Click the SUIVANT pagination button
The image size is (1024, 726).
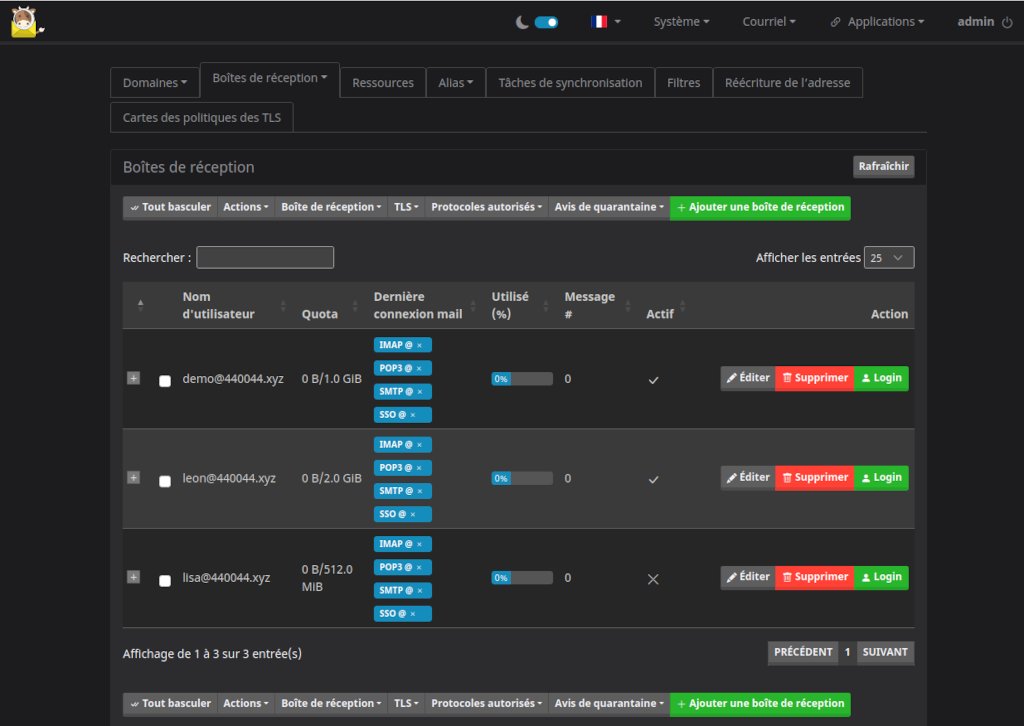point(885,652)
